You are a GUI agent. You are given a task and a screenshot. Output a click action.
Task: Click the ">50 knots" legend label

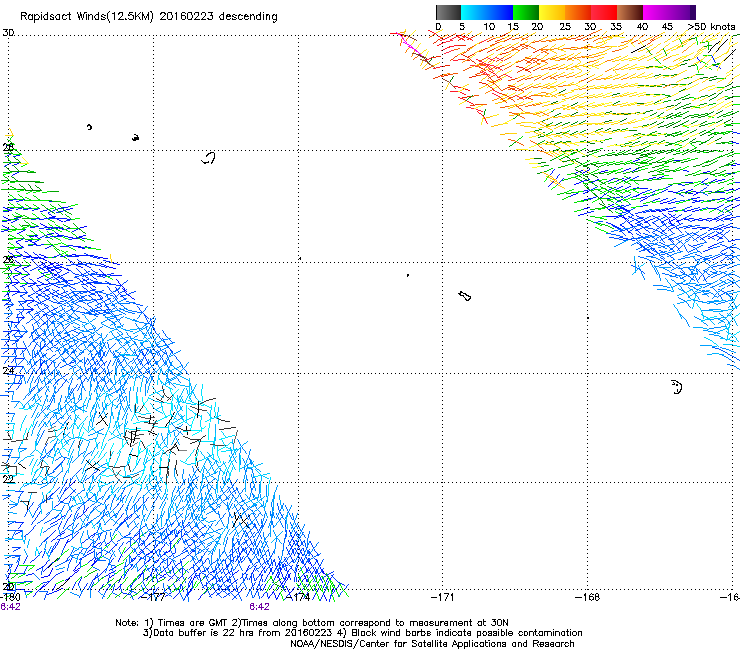[711, 27]
